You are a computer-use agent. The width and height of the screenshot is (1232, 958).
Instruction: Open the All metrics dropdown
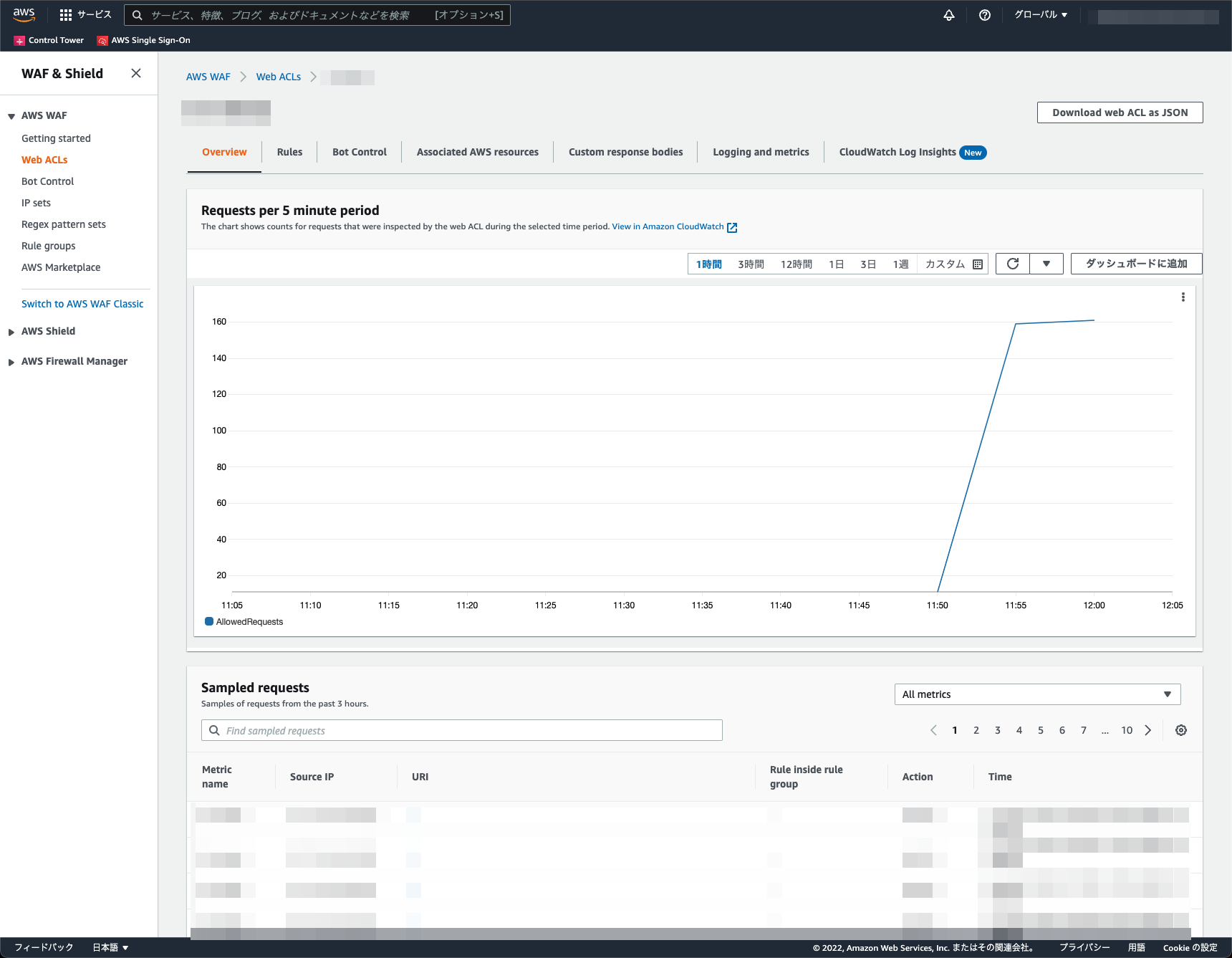(x=1037, y=694)
